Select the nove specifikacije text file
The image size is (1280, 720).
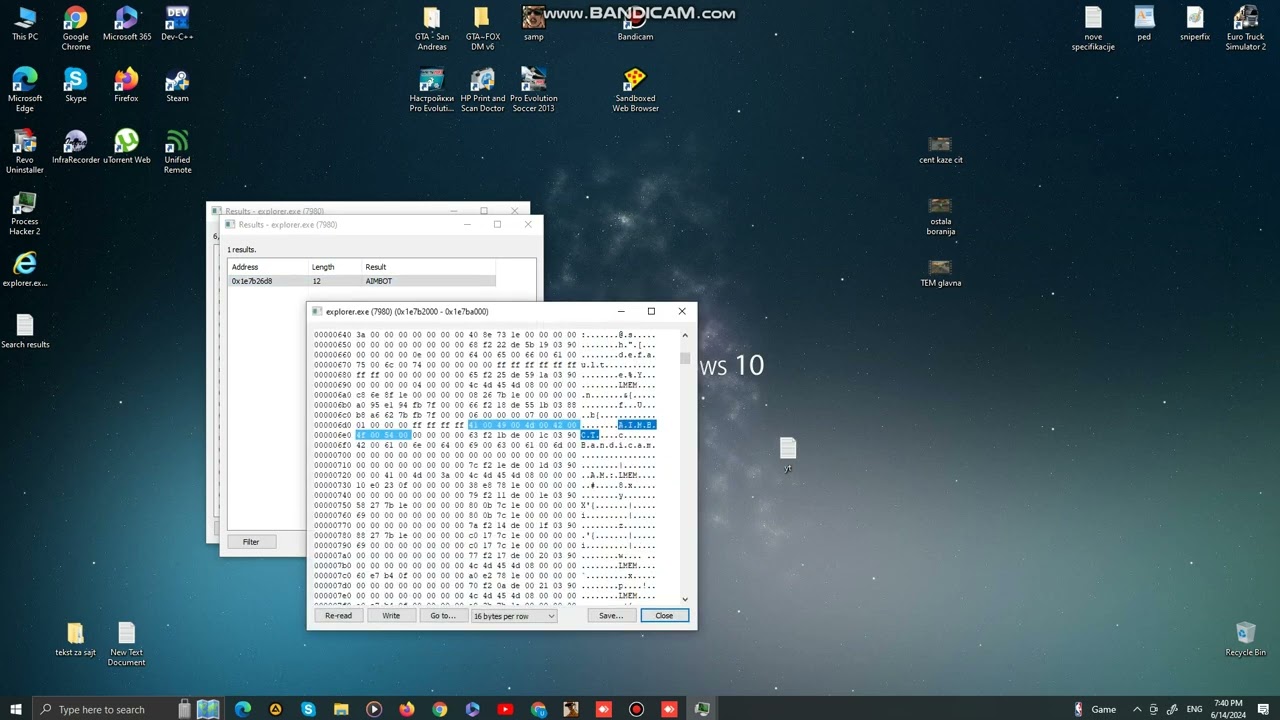pyautogui.click(x=1093, y=28)
